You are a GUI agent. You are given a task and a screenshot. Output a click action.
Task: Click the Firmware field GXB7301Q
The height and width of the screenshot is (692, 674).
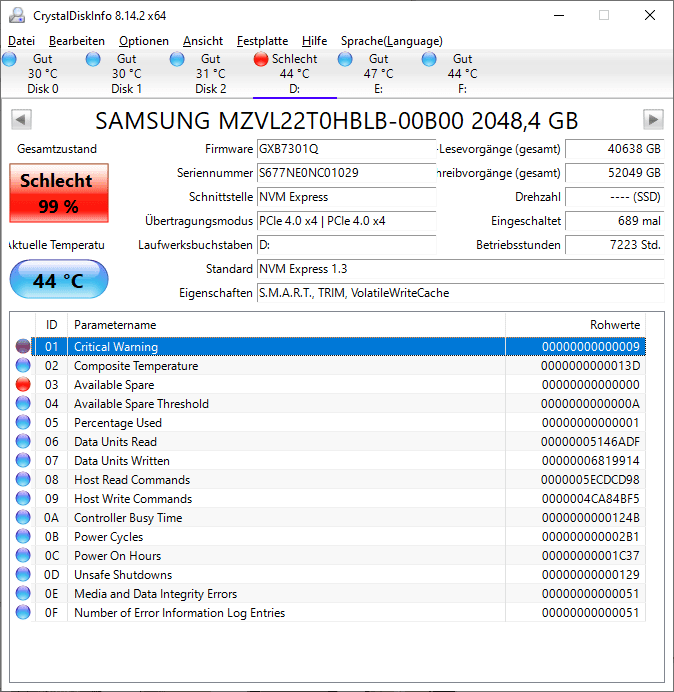coord(346,149)
